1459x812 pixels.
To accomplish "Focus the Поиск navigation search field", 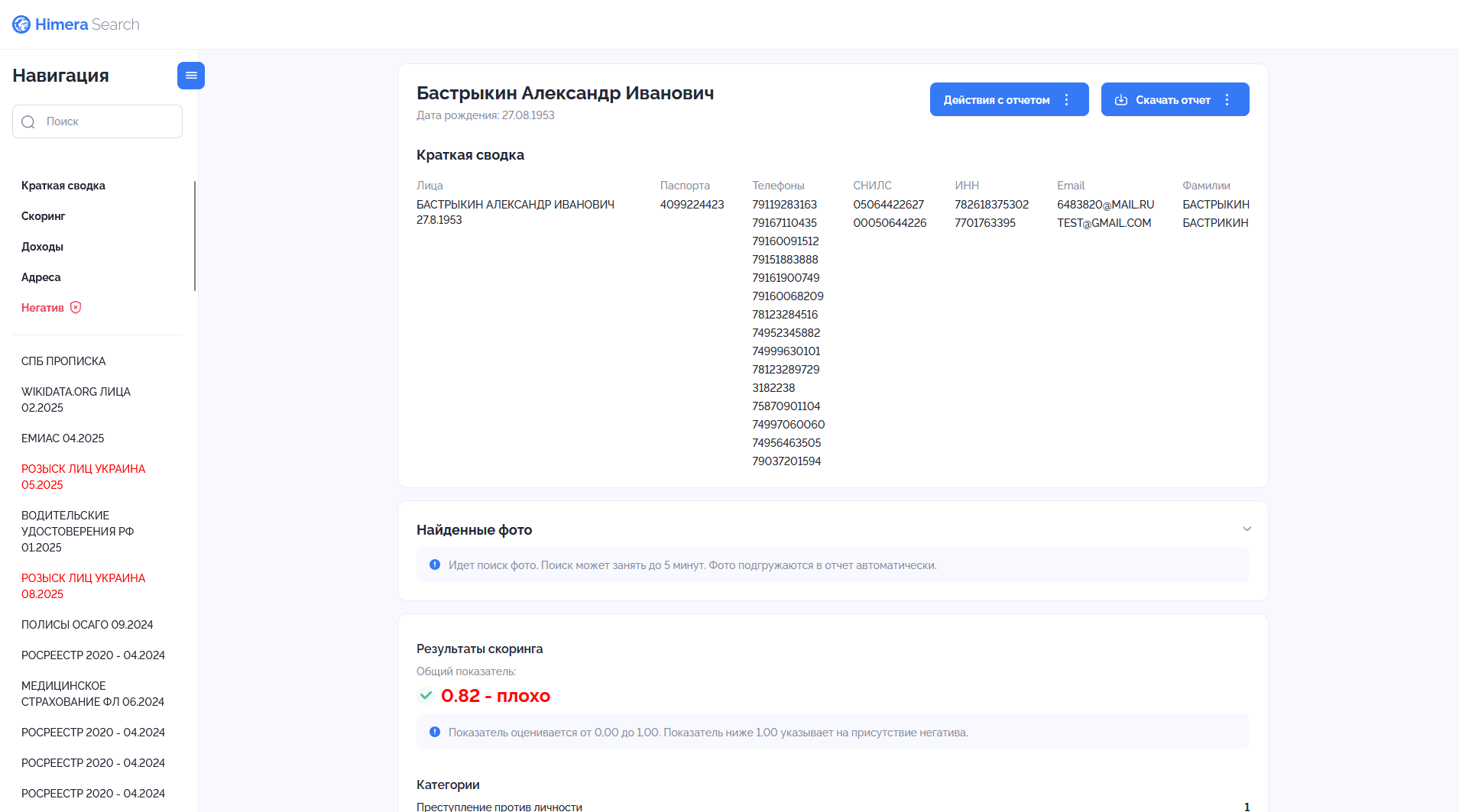I will [97, 121].
